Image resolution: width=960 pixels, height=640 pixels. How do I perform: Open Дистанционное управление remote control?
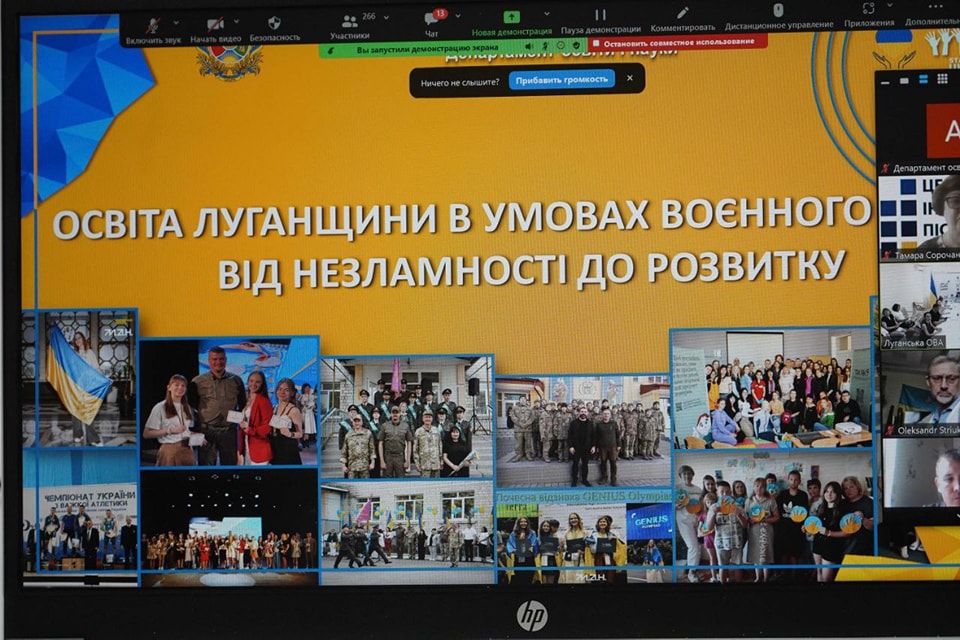(x=778, y=17)
